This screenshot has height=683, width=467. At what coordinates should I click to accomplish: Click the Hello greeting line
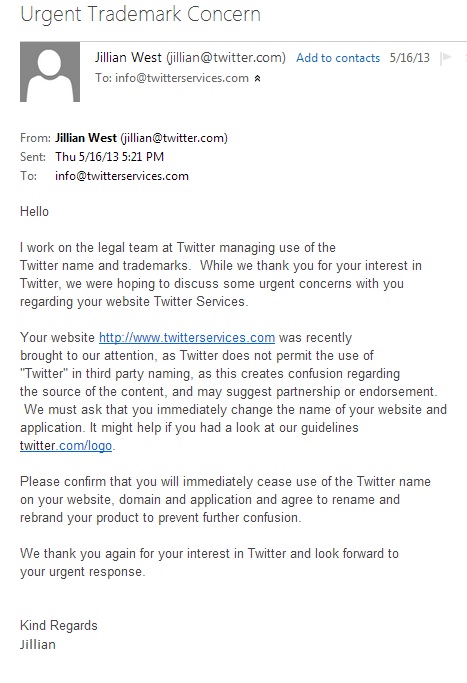tap(34, 212)
